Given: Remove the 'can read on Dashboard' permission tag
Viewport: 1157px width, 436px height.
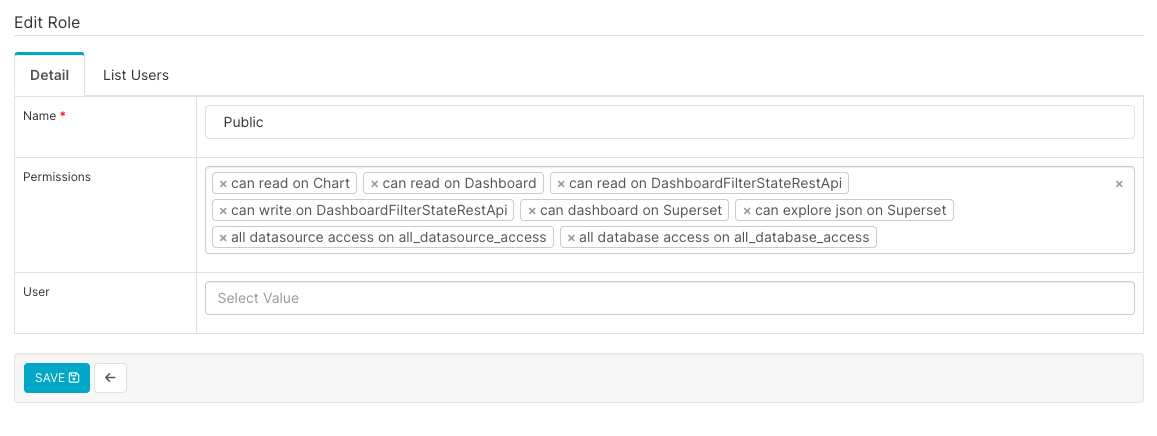Looking at the screenshot, I should coord(374,184).
